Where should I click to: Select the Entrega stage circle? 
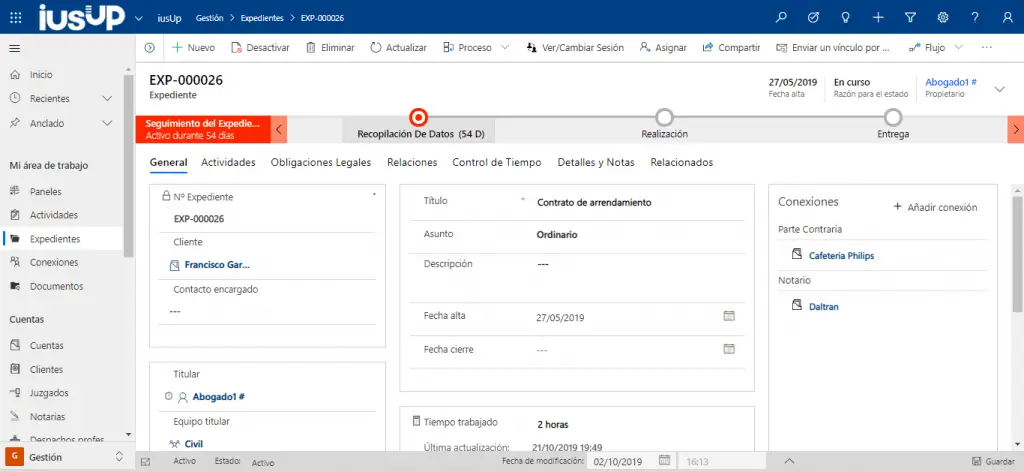pos(893,117)
